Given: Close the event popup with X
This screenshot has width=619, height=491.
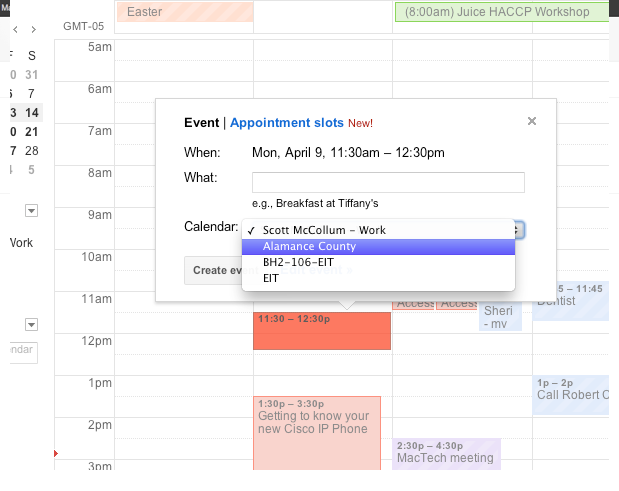Looking at the screenshot, I should (x=532, y=121).
